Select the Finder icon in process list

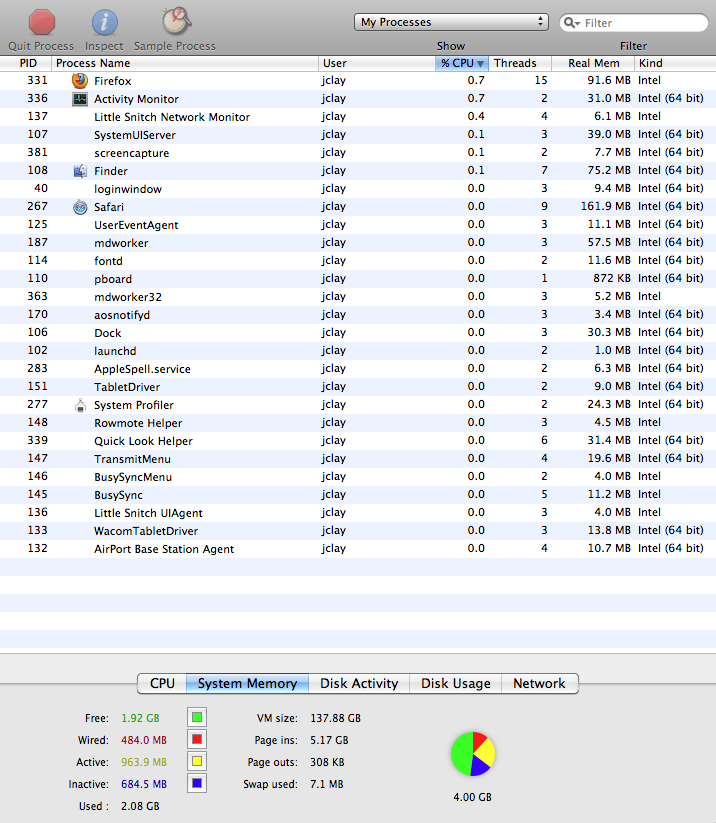click(x=80, y=171)
